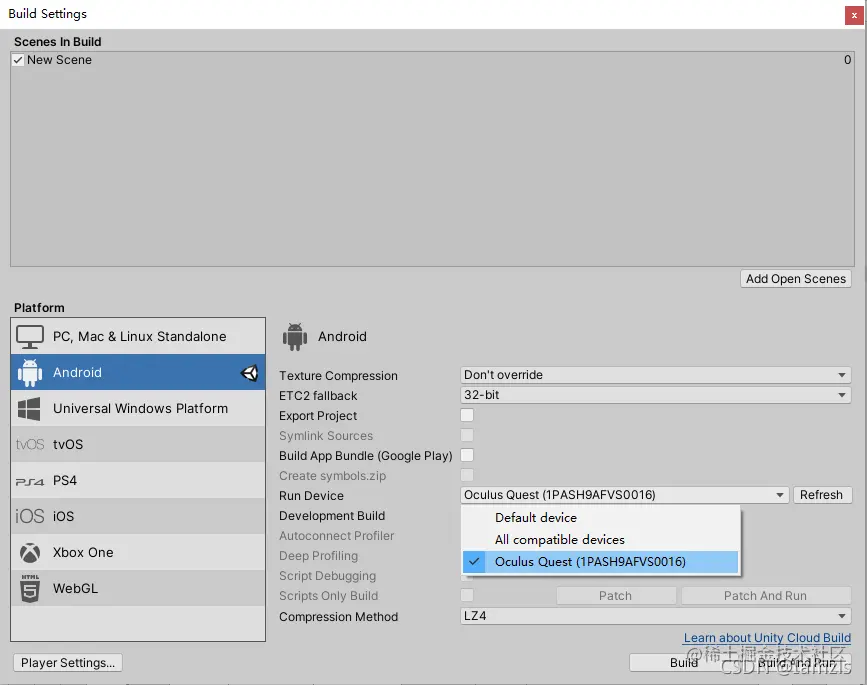
Task: Select the New Scene entry in Scenes In Build
Action: (432, 60)
